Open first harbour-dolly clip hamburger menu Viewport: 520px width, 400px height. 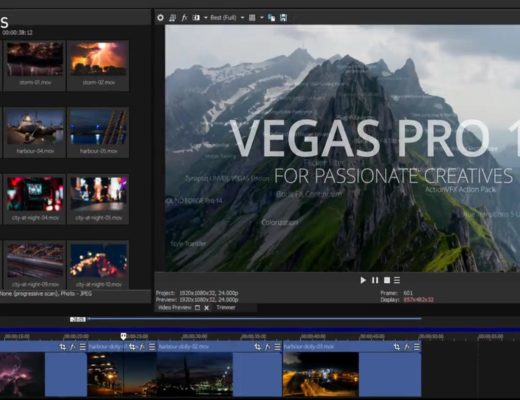pos(152,347)
